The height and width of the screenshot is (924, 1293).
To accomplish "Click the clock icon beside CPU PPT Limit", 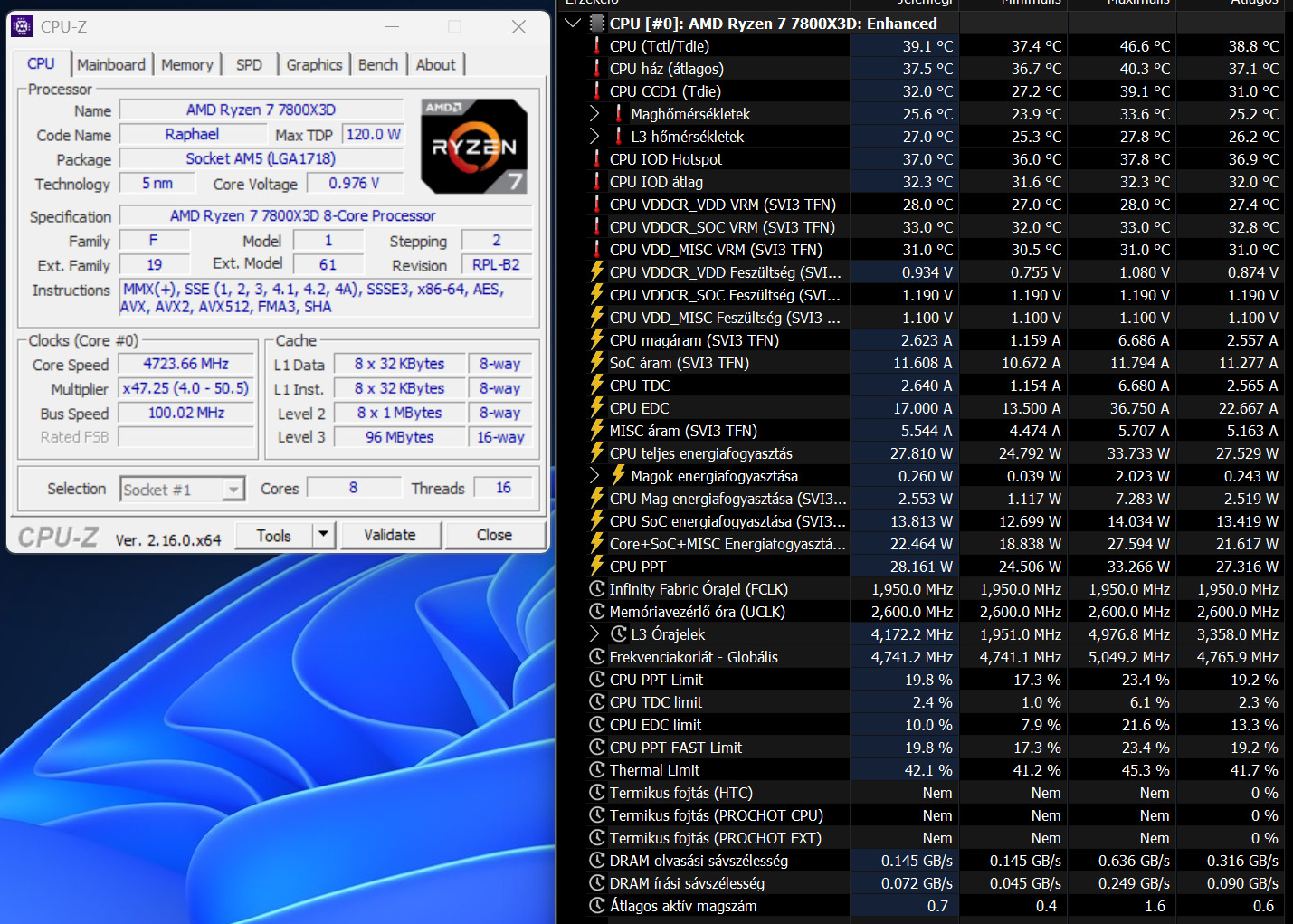I will (x=597, y=679).
